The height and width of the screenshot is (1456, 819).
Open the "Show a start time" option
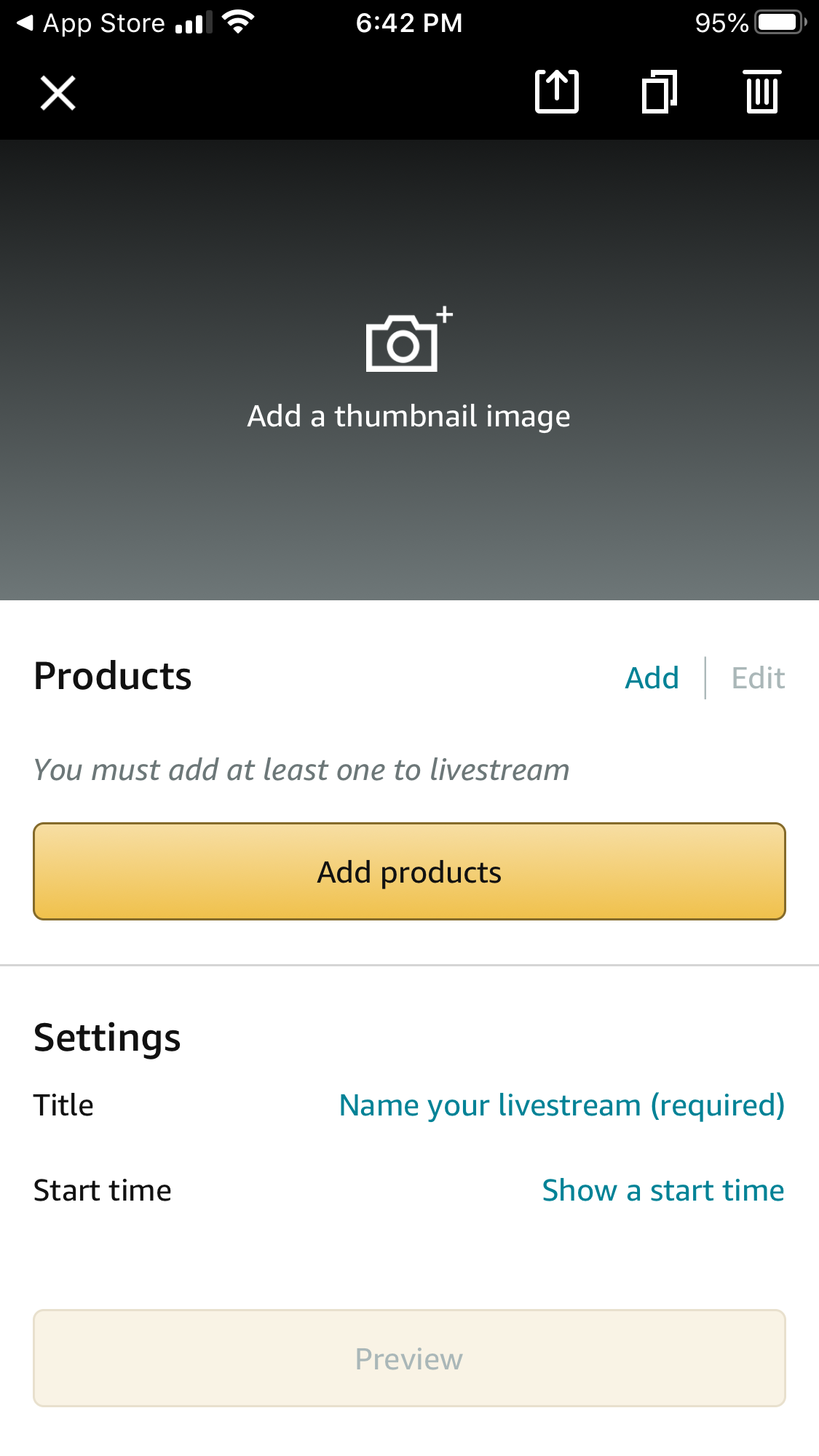(662, 1190)
